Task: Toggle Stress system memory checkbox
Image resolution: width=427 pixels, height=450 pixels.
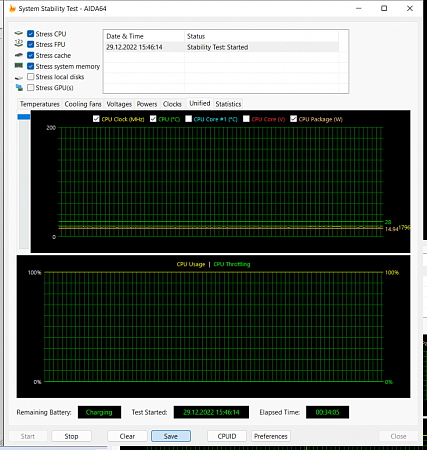Action: (31, 66)
